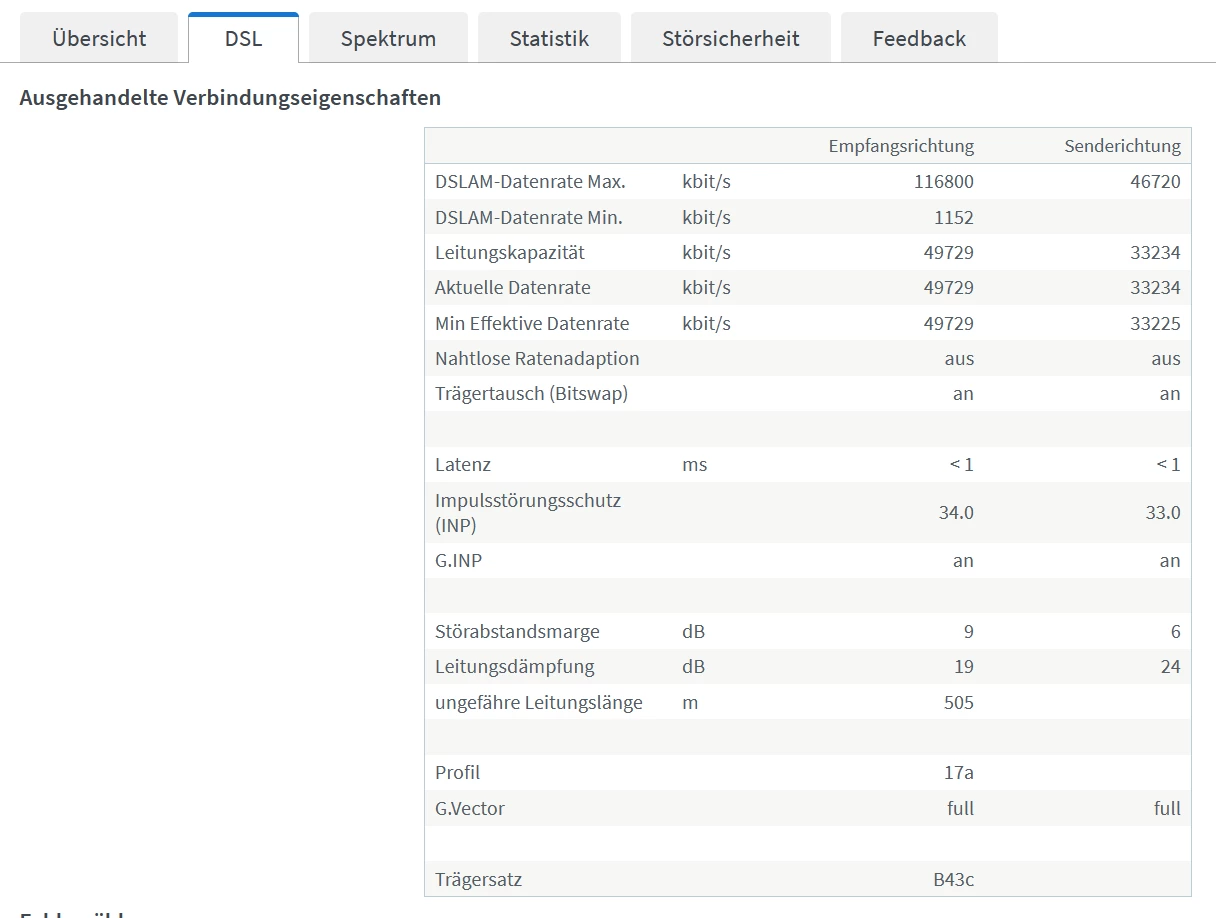The width and height of the screenshot is (1216, 918).
Task: Open the Spektrum tab
Action: 388,39
